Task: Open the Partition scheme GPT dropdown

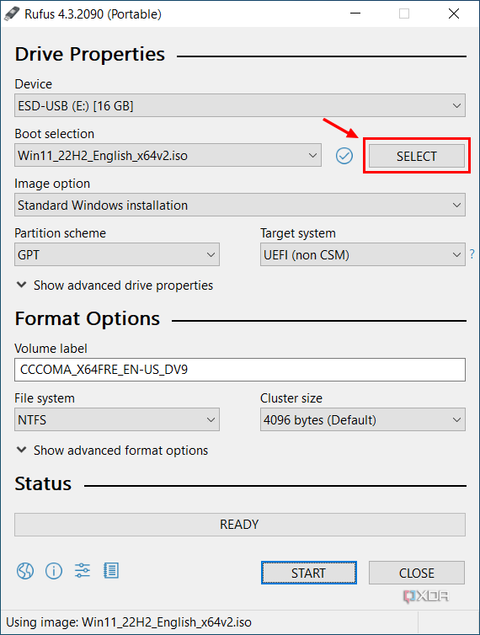Action: (x=117, y=255)
